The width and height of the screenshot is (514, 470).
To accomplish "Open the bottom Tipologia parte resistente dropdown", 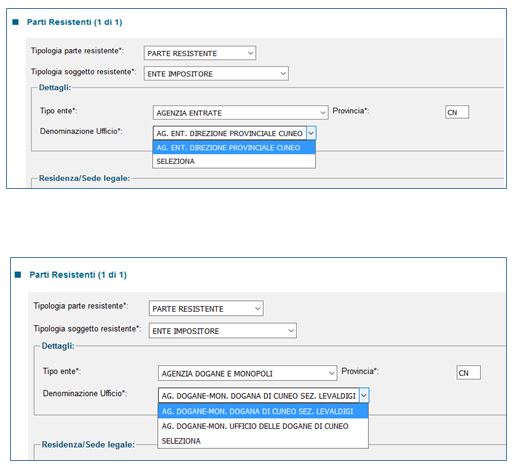I will [x=206, y=309].
